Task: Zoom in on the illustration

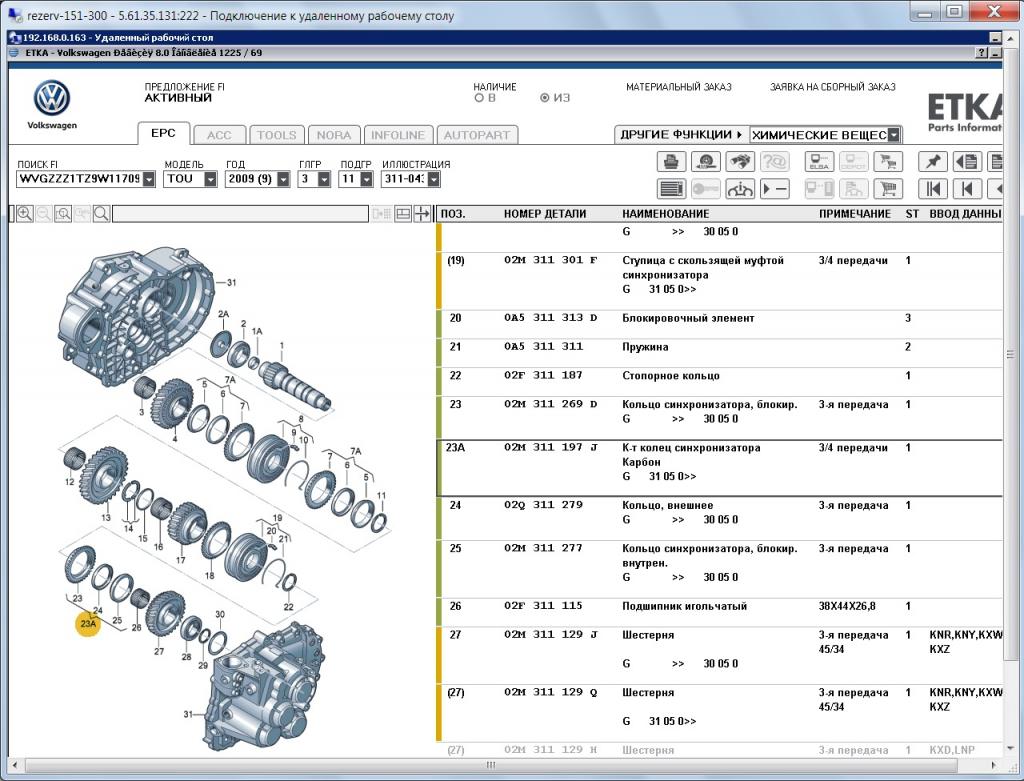Action: [25, 214]
